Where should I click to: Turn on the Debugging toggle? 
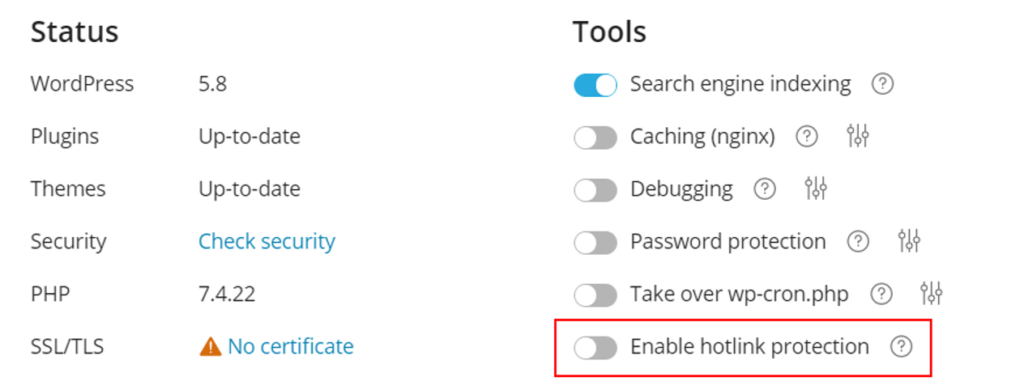tap(596, 190)
